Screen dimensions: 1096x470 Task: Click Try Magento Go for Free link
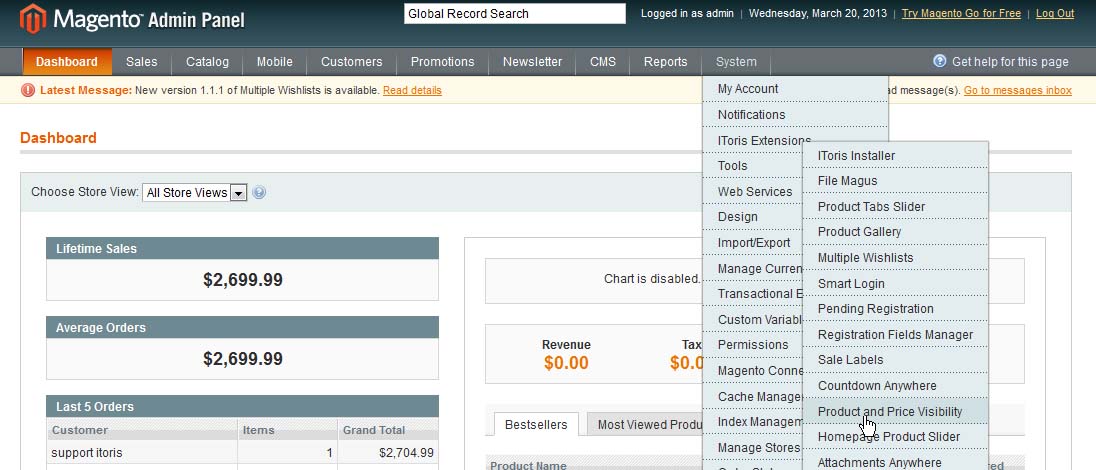tap(961, 13)
